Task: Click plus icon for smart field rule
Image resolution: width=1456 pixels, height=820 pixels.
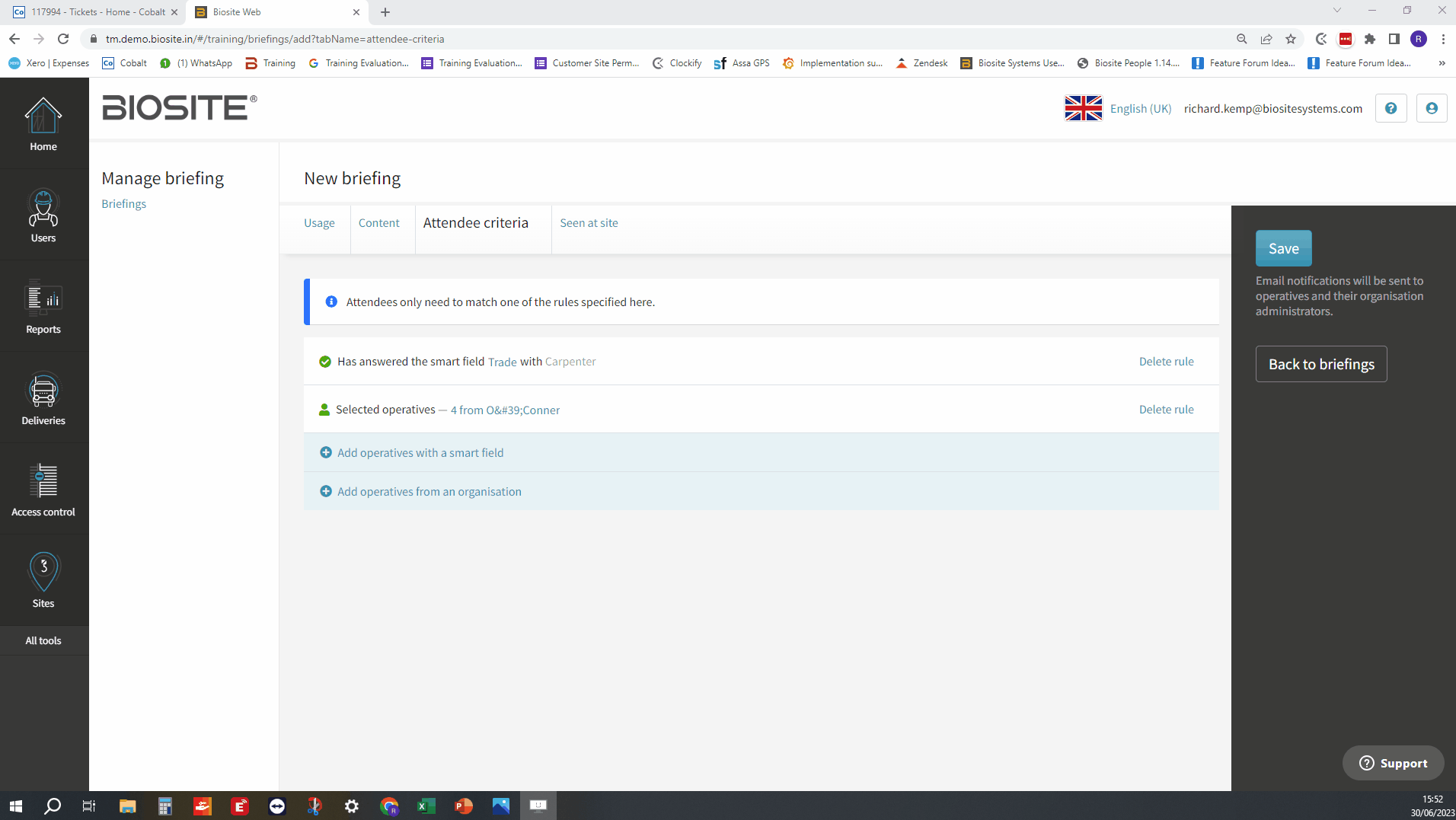Action: (x=326, y=452)
